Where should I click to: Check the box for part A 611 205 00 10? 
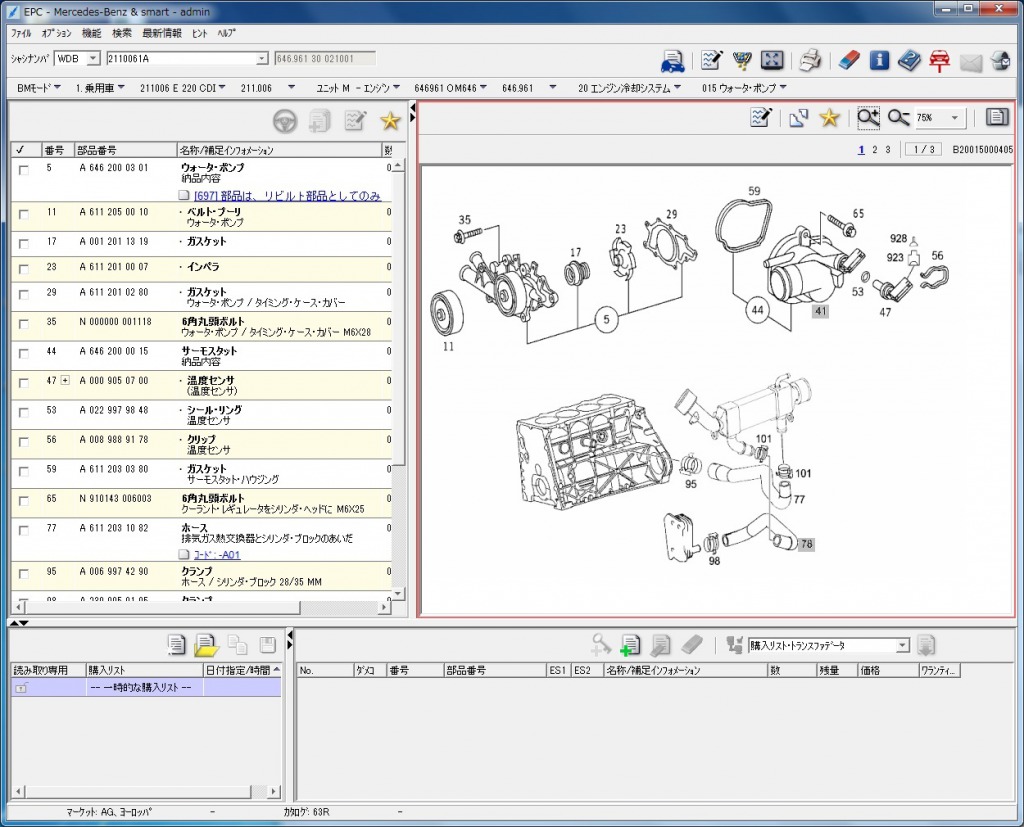click(x=24, y=214)
